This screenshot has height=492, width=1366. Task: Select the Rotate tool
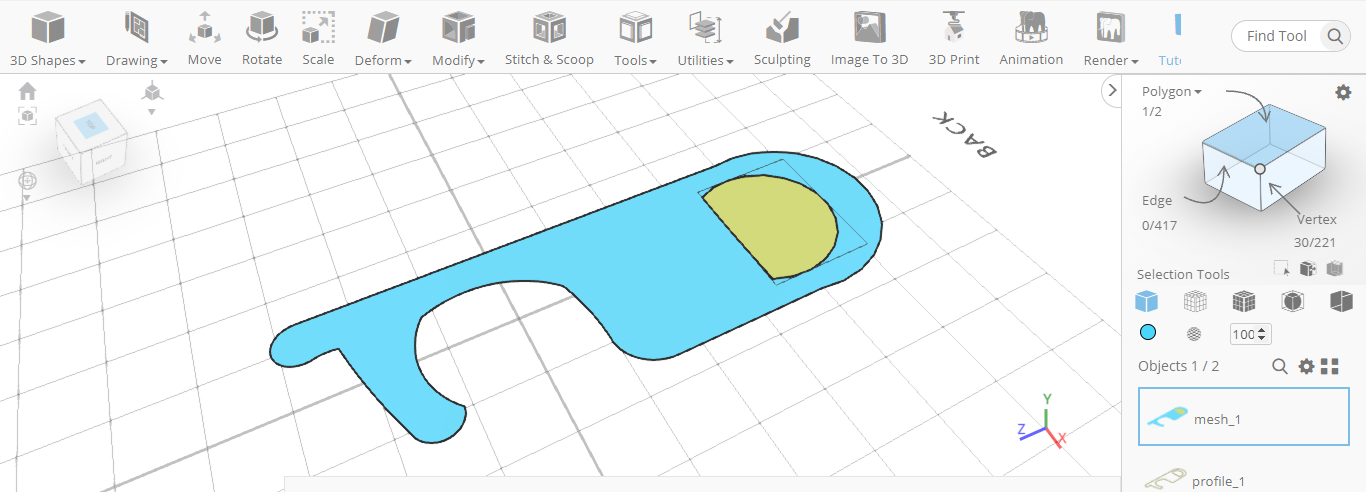click(x=262, y=38)
